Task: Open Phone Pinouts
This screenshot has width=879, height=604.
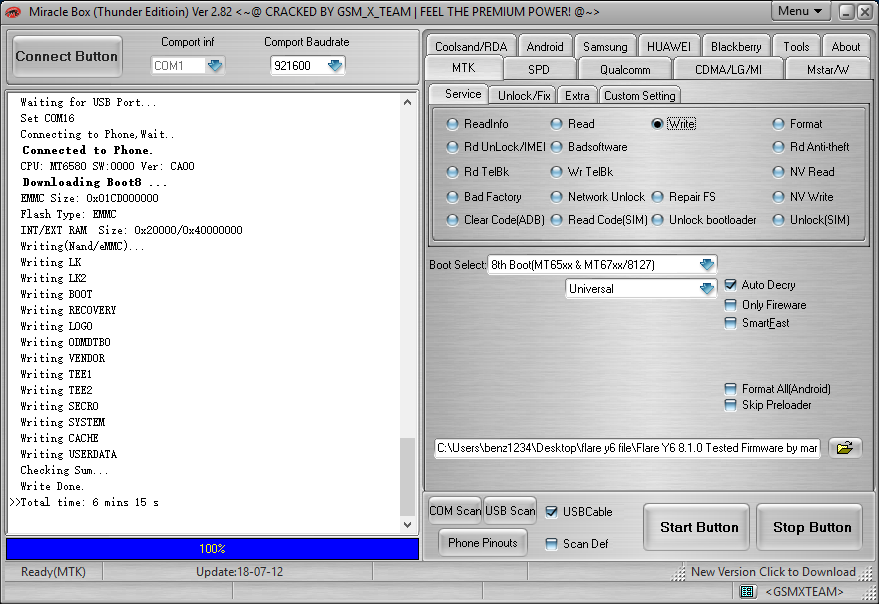Action: pos(483,542)
